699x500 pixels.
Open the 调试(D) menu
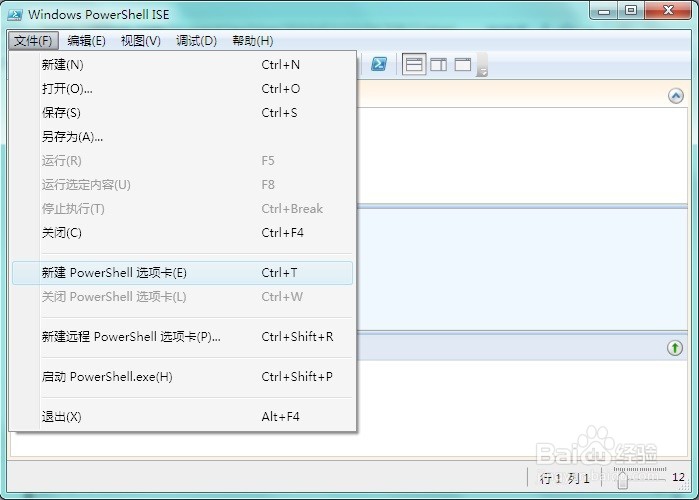pos(196,41)
